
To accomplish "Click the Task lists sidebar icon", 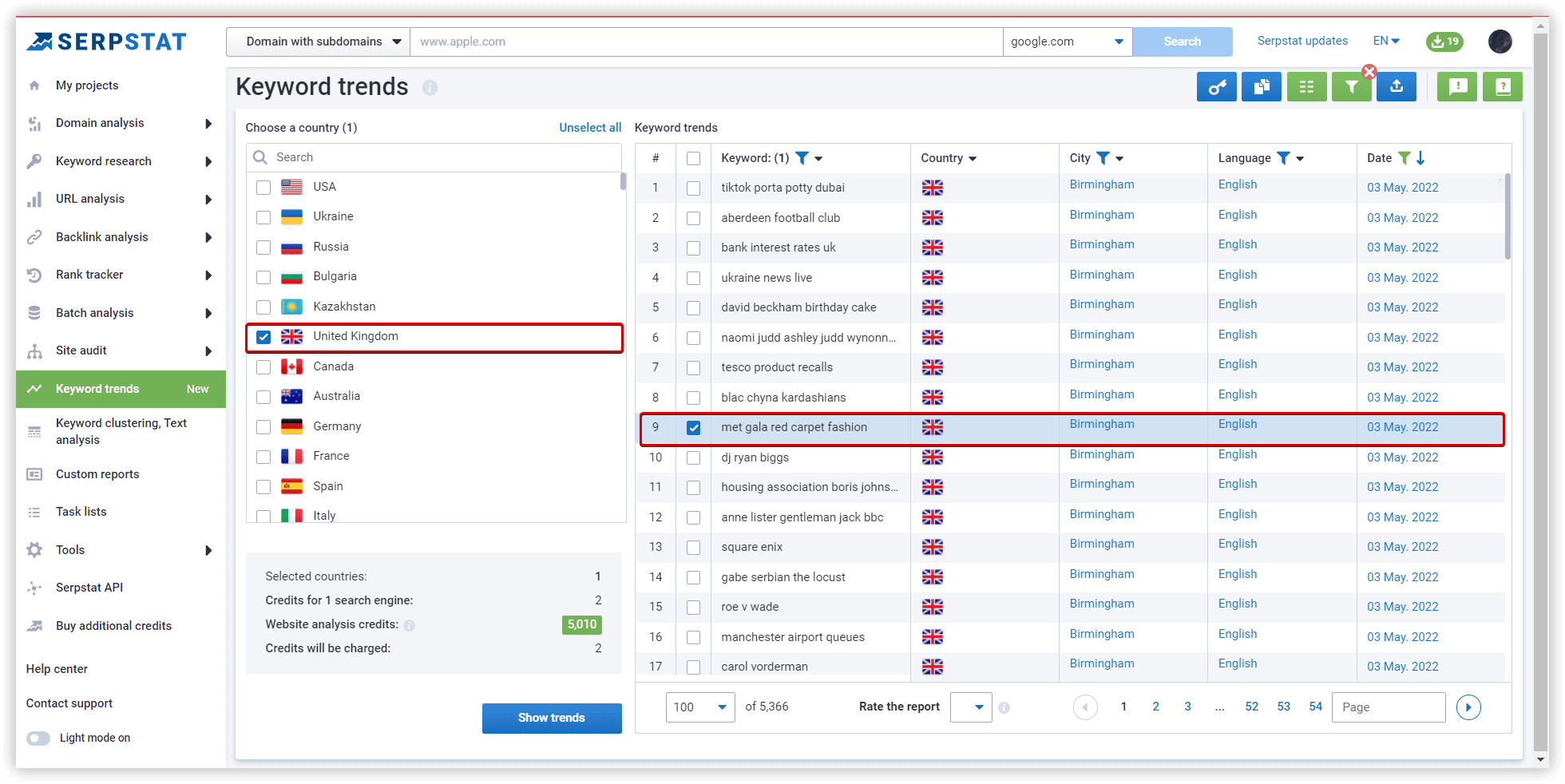I will (x=34, y=513).
